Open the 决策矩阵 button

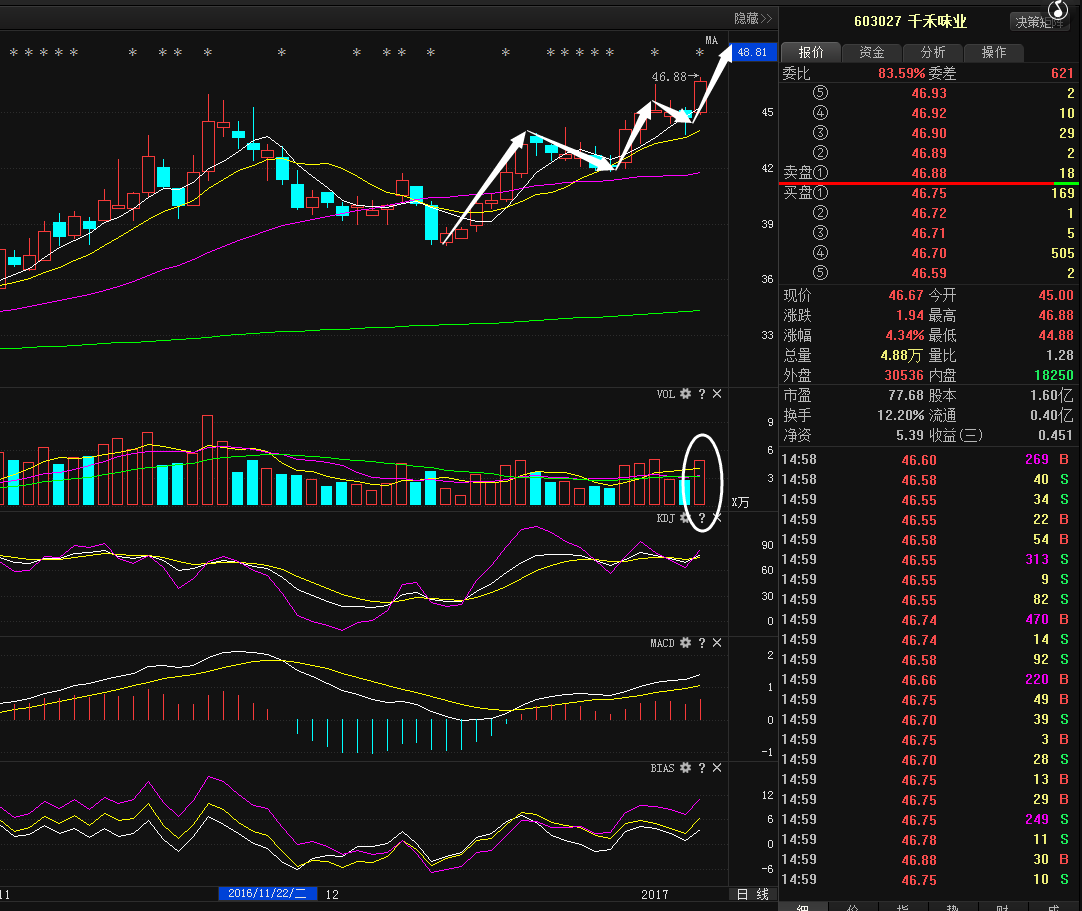tap(1039, 22)
